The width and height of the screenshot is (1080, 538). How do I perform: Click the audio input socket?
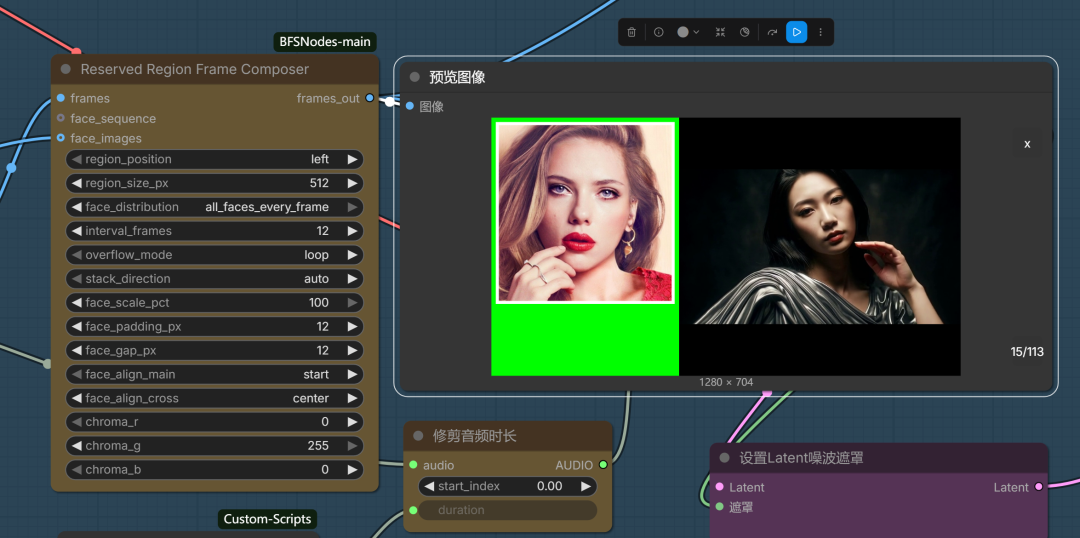click(413, 465)
